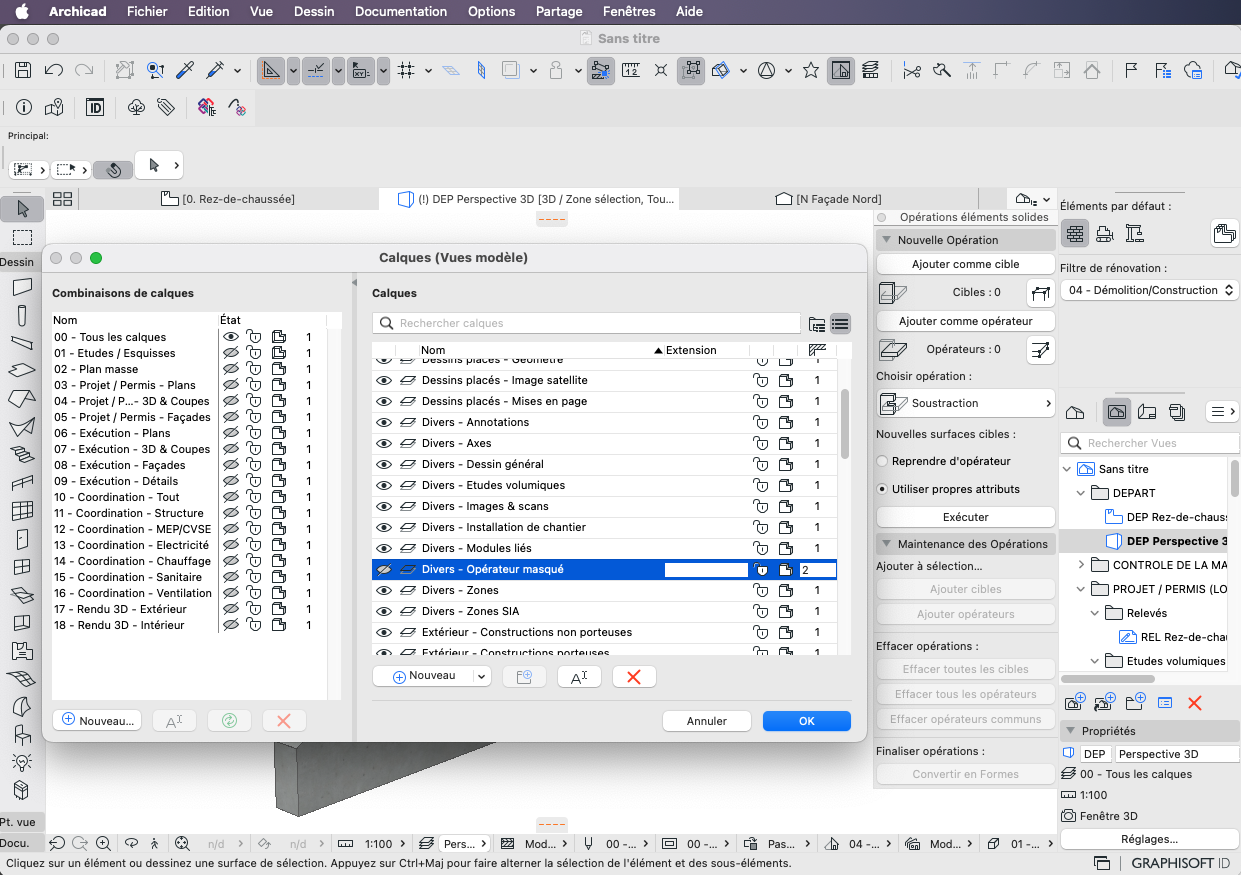1241x875 pixels.
Task: Switch layers to folder view icon
Action: pyautogui.click(x=817, y=324)
